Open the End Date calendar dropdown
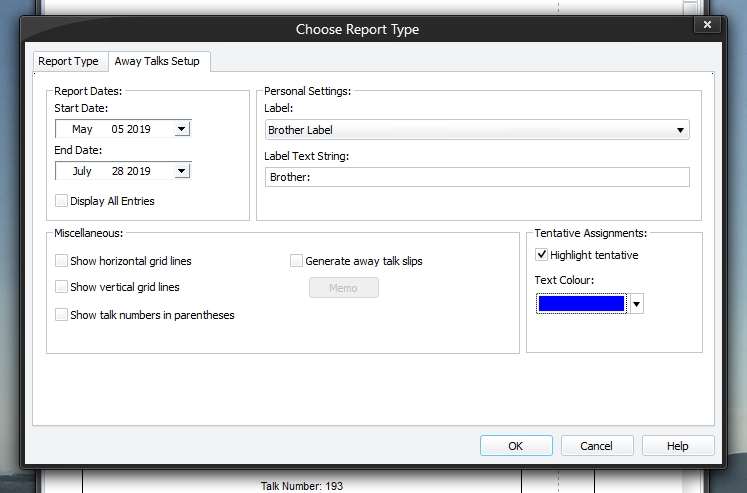Screen dimensions: 747x493 click(x=181, y=171)
